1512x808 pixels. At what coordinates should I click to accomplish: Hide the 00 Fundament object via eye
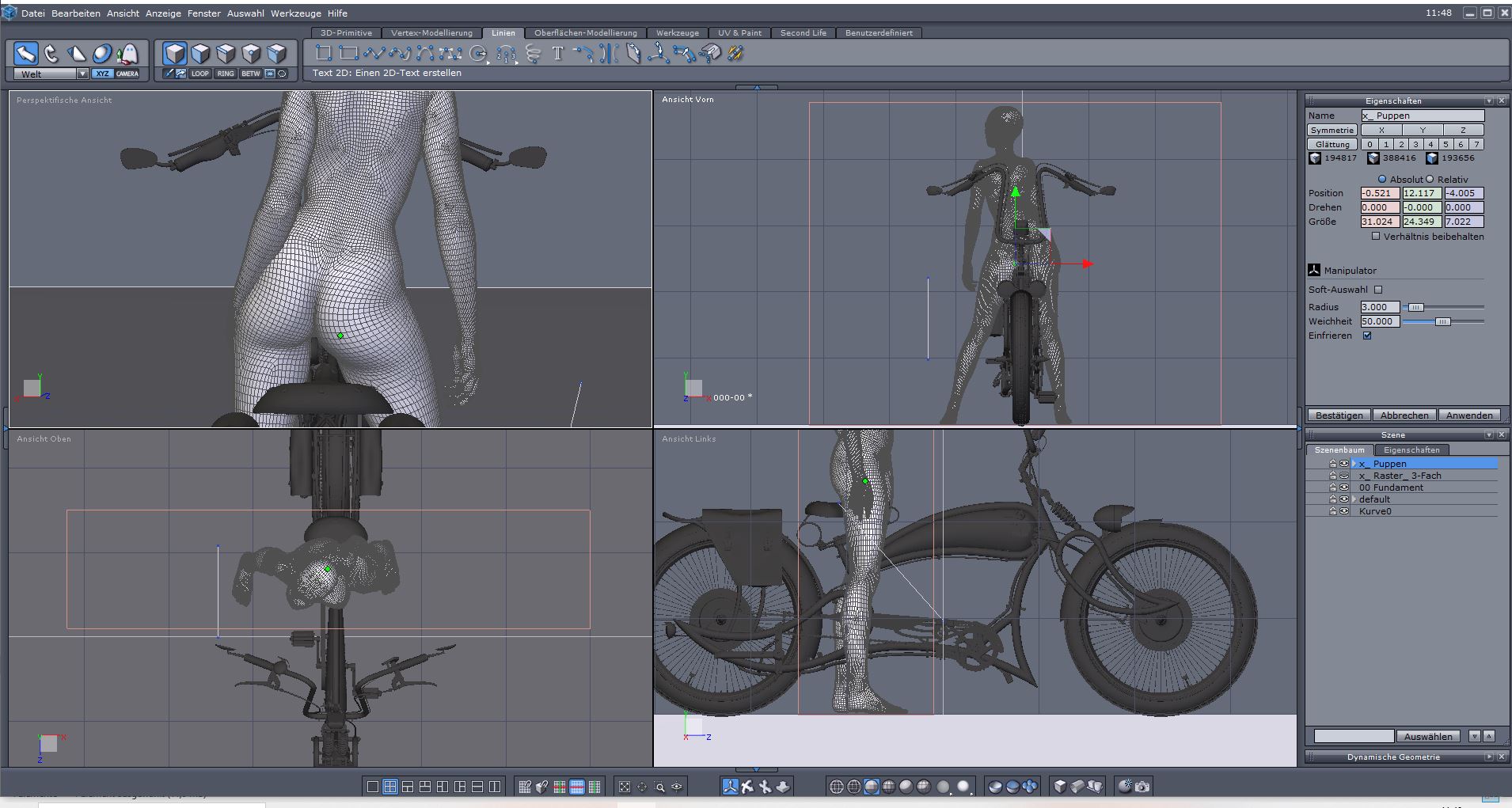point(1343,487)
